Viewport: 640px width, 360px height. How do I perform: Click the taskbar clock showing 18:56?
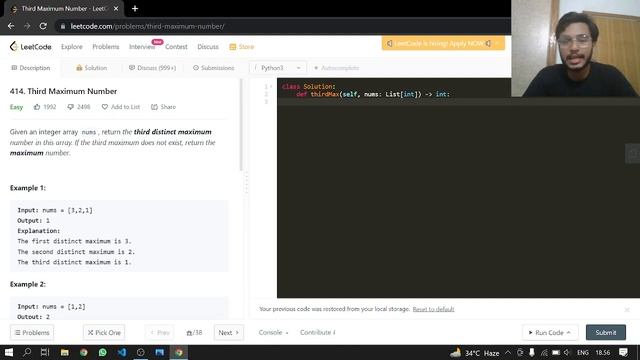coord(603,353)
